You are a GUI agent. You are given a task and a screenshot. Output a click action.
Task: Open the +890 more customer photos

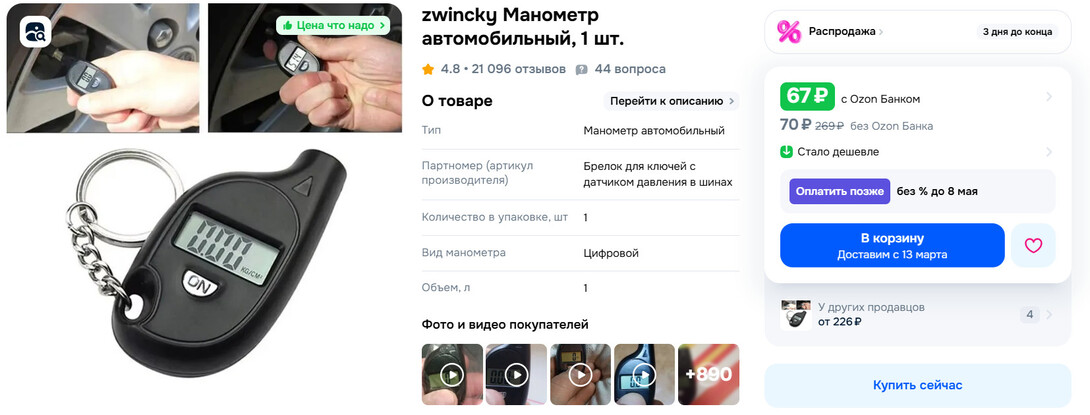tap(708, 375)
